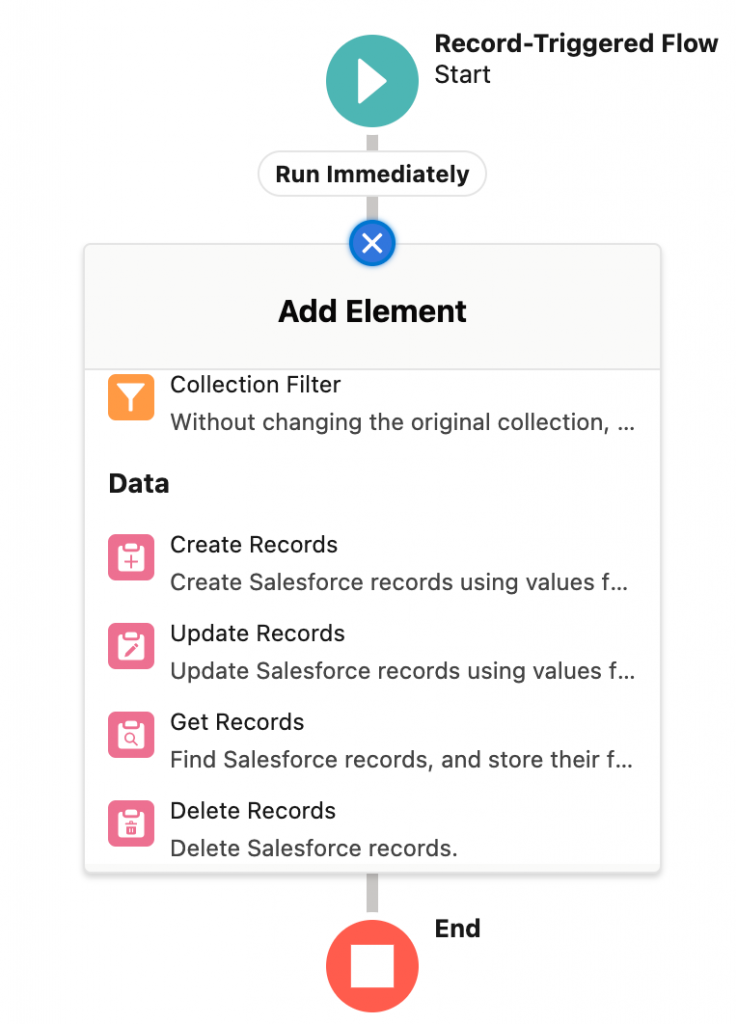Choose "Delete Records" to delete Salesforce records
The image size is (737, 1024).
(x=252, y=811)
